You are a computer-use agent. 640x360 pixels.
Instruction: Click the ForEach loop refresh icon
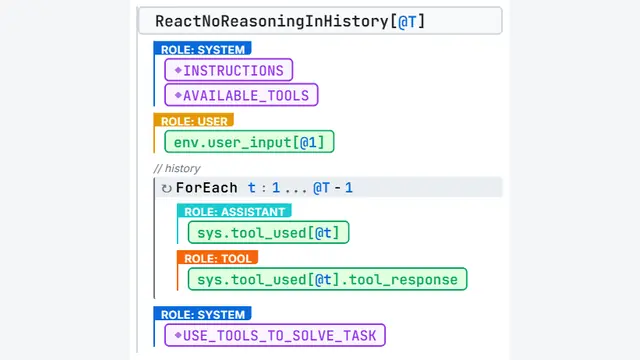click(x=166, y=188)
